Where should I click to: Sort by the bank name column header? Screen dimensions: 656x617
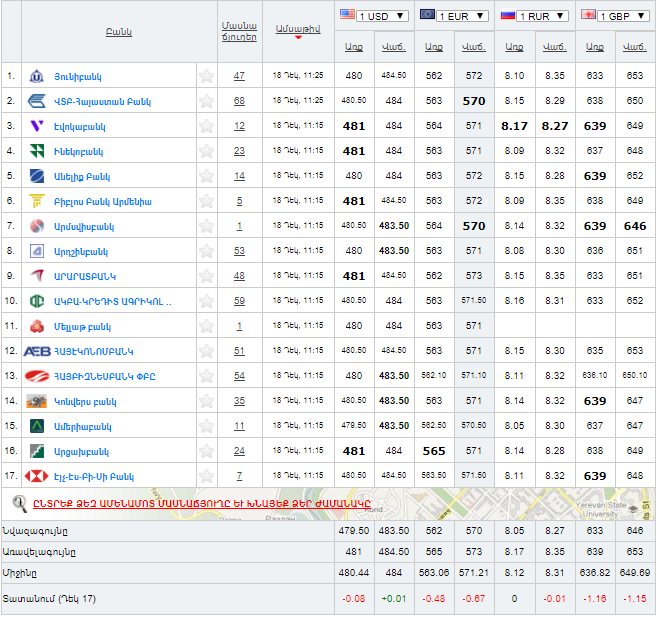(x=119, y=32)
